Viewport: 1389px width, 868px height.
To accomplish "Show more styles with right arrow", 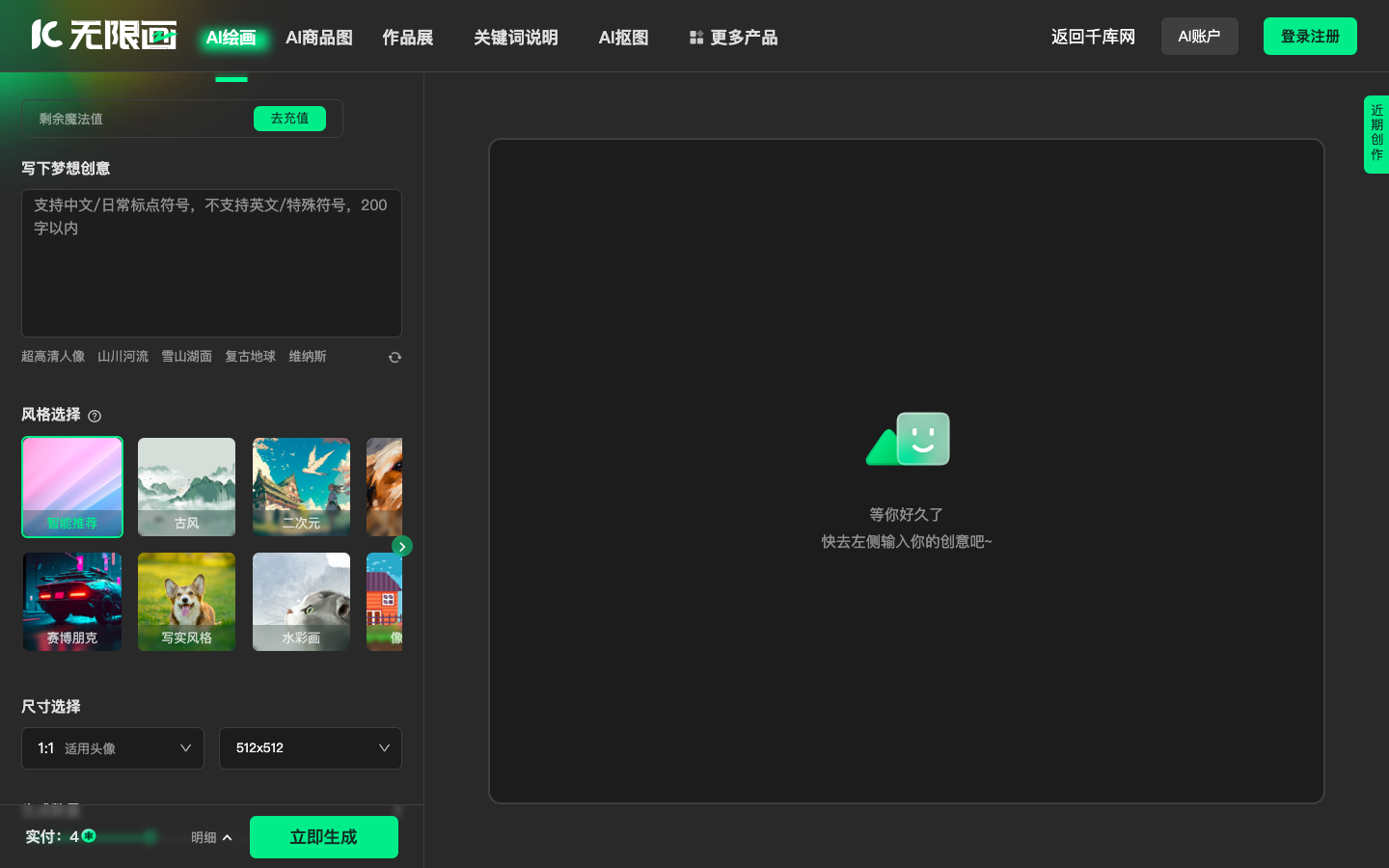I will (x=402, y=546).
